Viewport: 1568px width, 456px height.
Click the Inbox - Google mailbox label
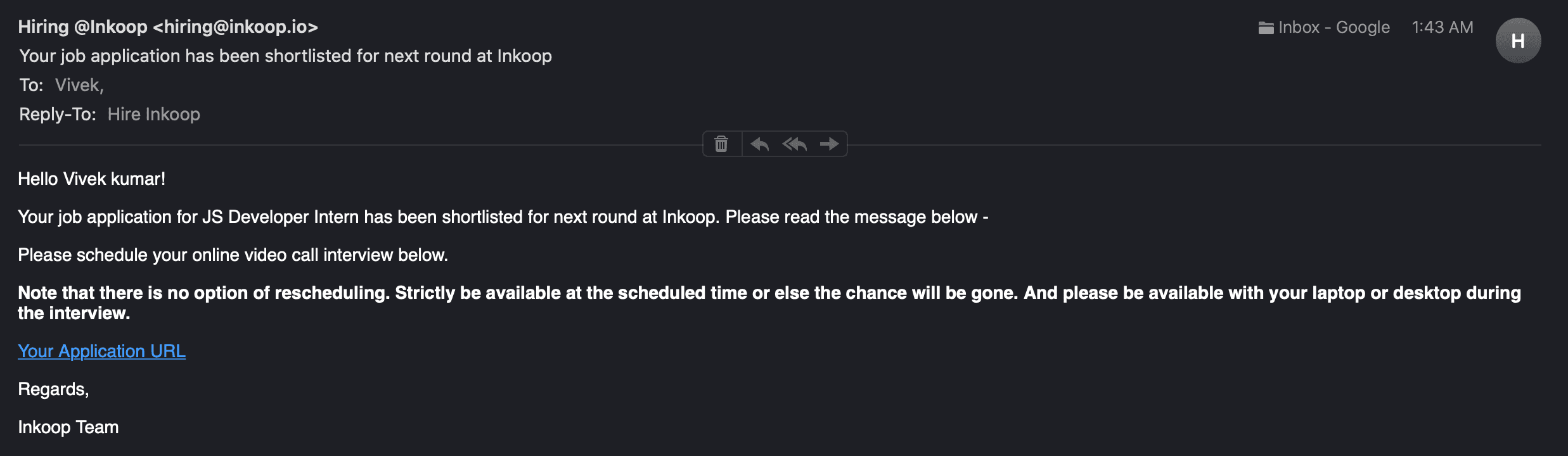click(1334, 27)
